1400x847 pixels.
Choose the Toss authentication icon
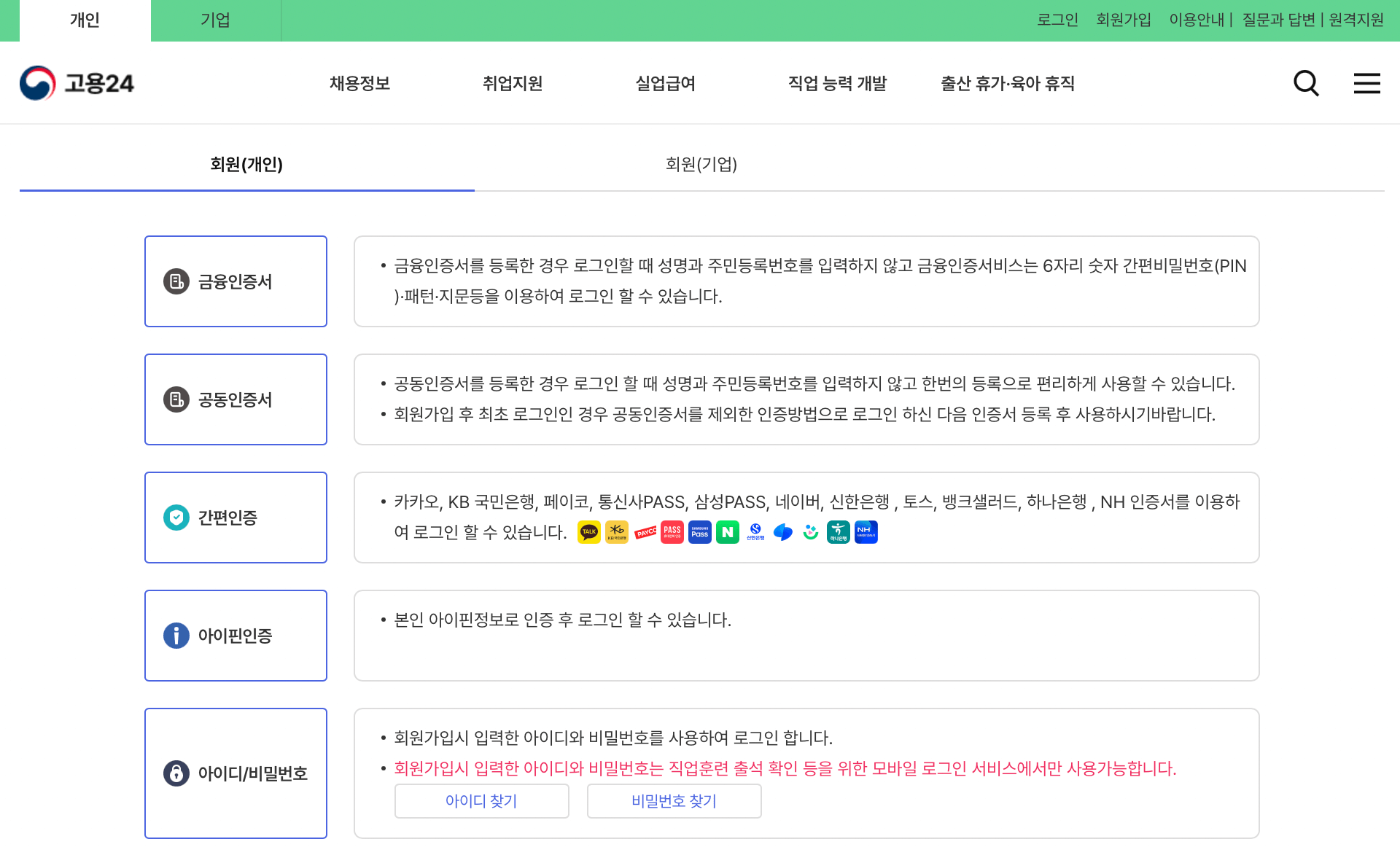click(782, 532)
